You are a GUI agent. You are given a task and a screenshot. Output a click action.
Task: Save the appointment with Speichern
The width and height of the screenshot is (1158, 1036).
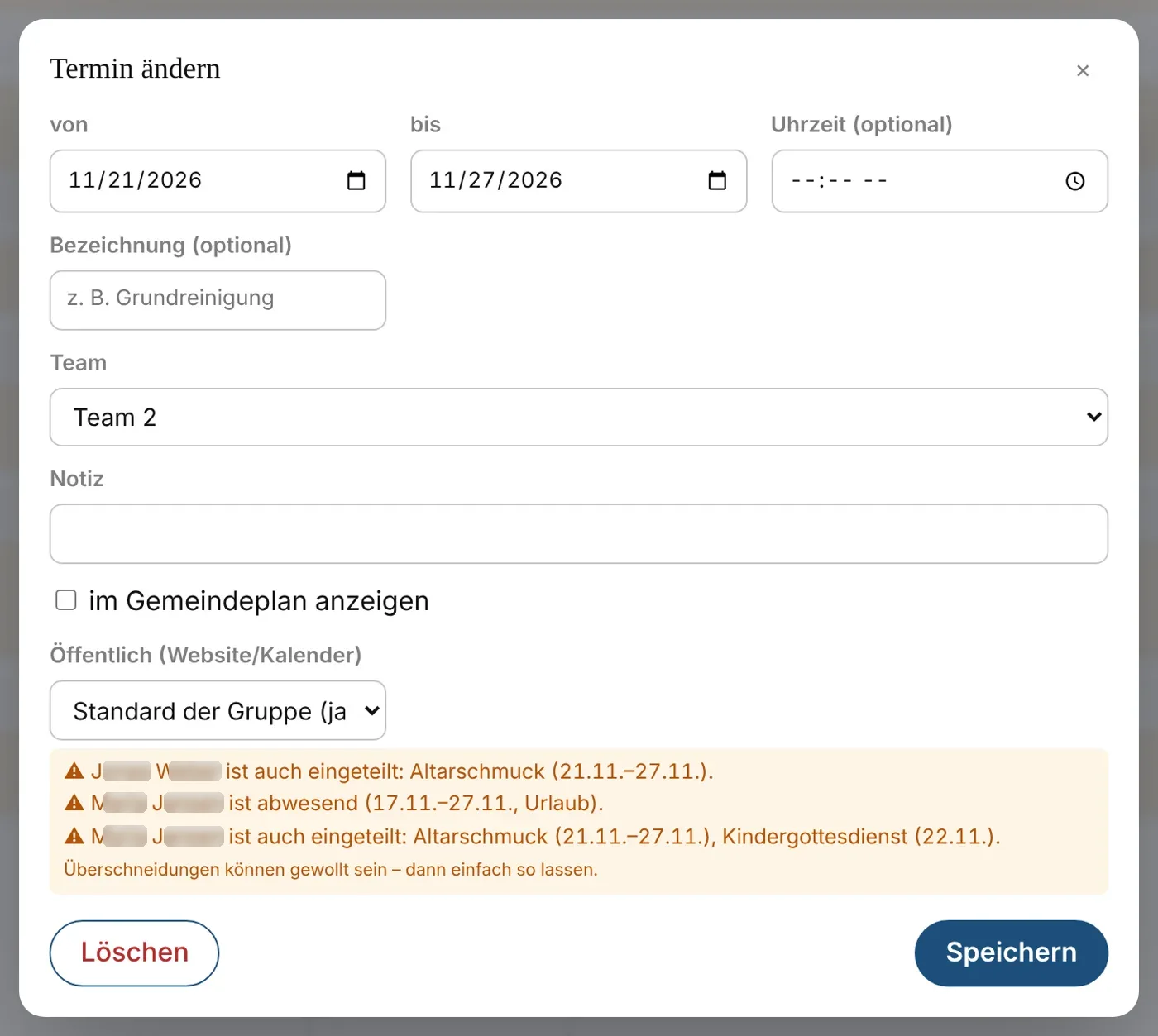click(x=1011, y=952)
